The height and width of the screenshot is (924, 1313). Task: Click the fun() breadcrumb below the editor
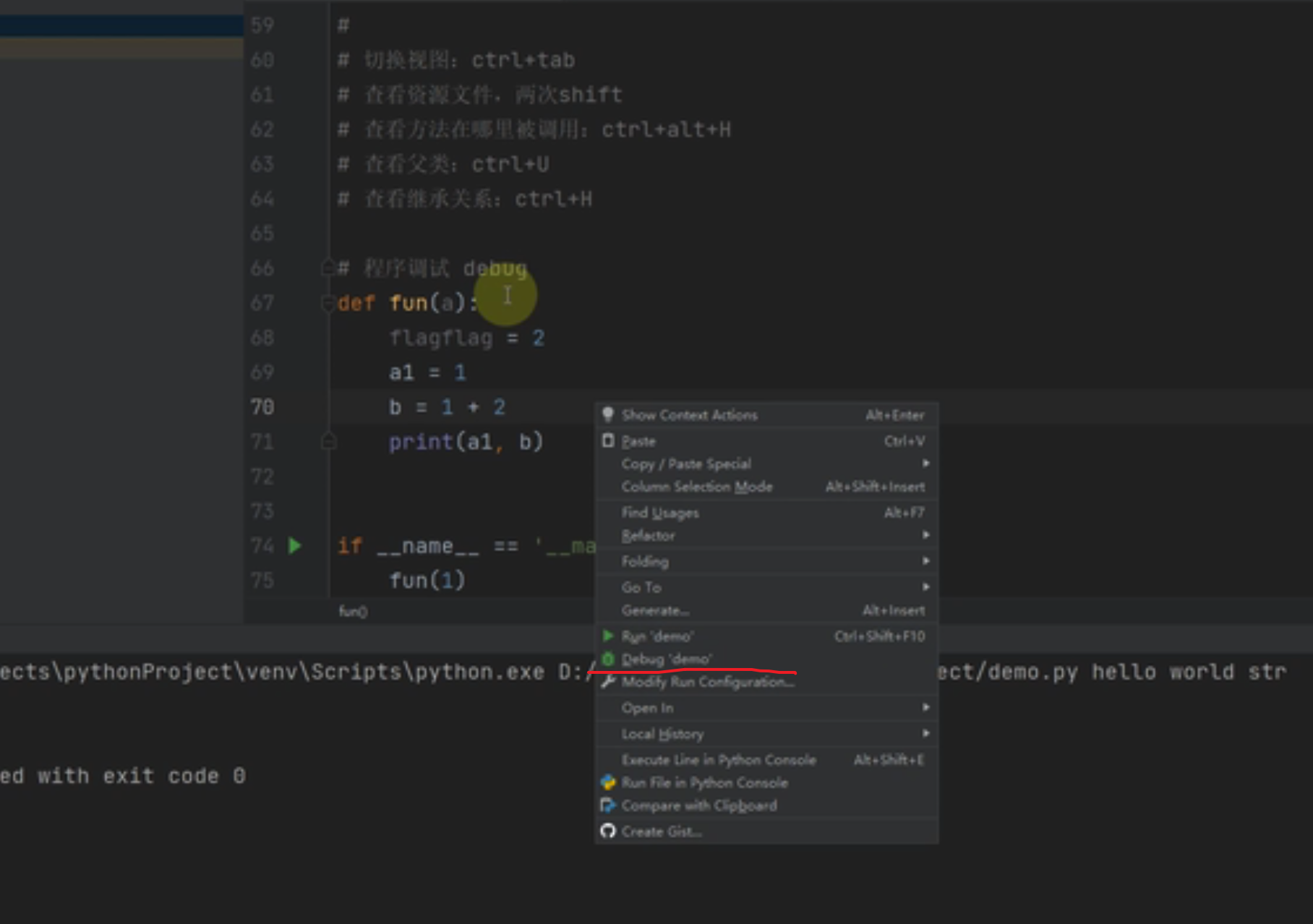click(x=353, y=612)
